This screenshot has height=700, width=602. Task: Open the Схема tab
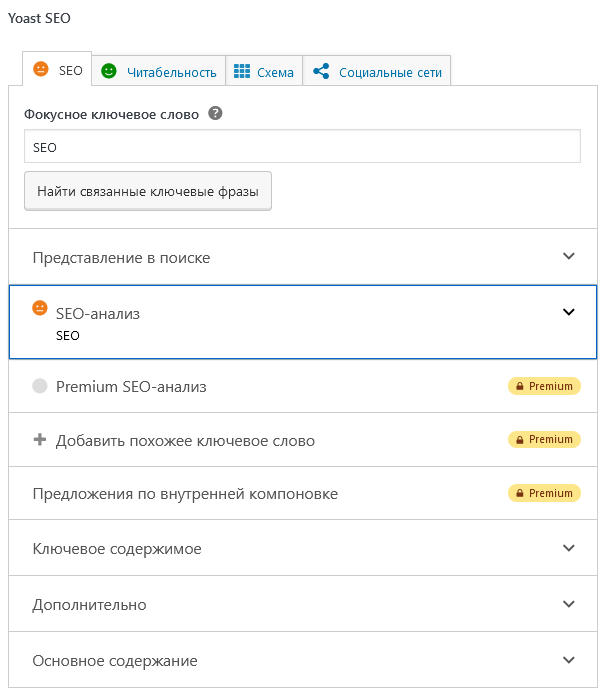click(264, 71)
